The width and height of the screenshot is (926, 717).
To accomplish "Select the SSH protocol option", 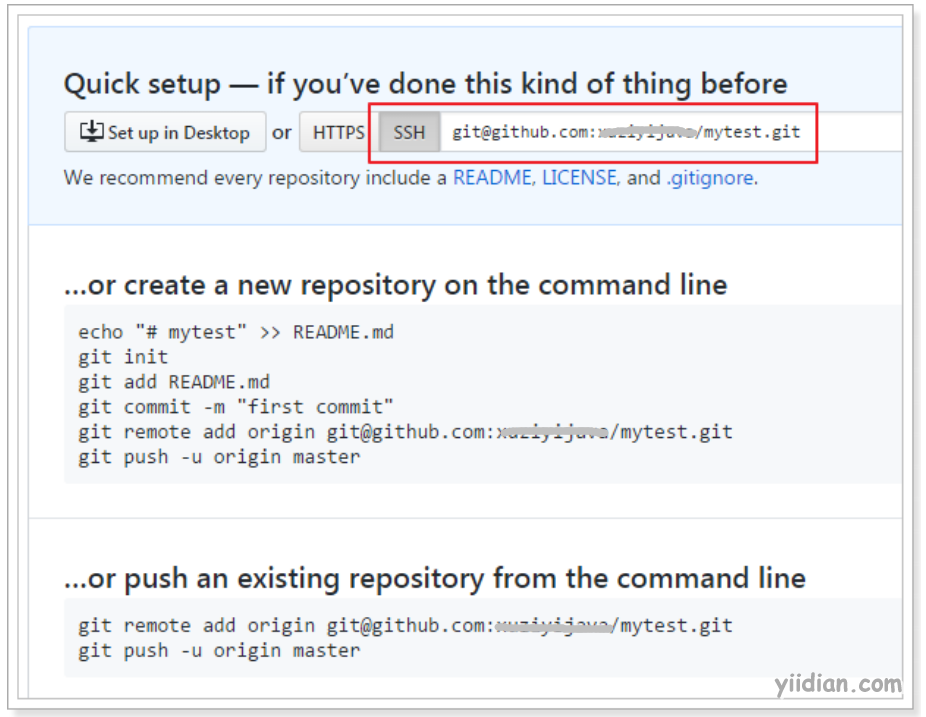I will (409, 132).
